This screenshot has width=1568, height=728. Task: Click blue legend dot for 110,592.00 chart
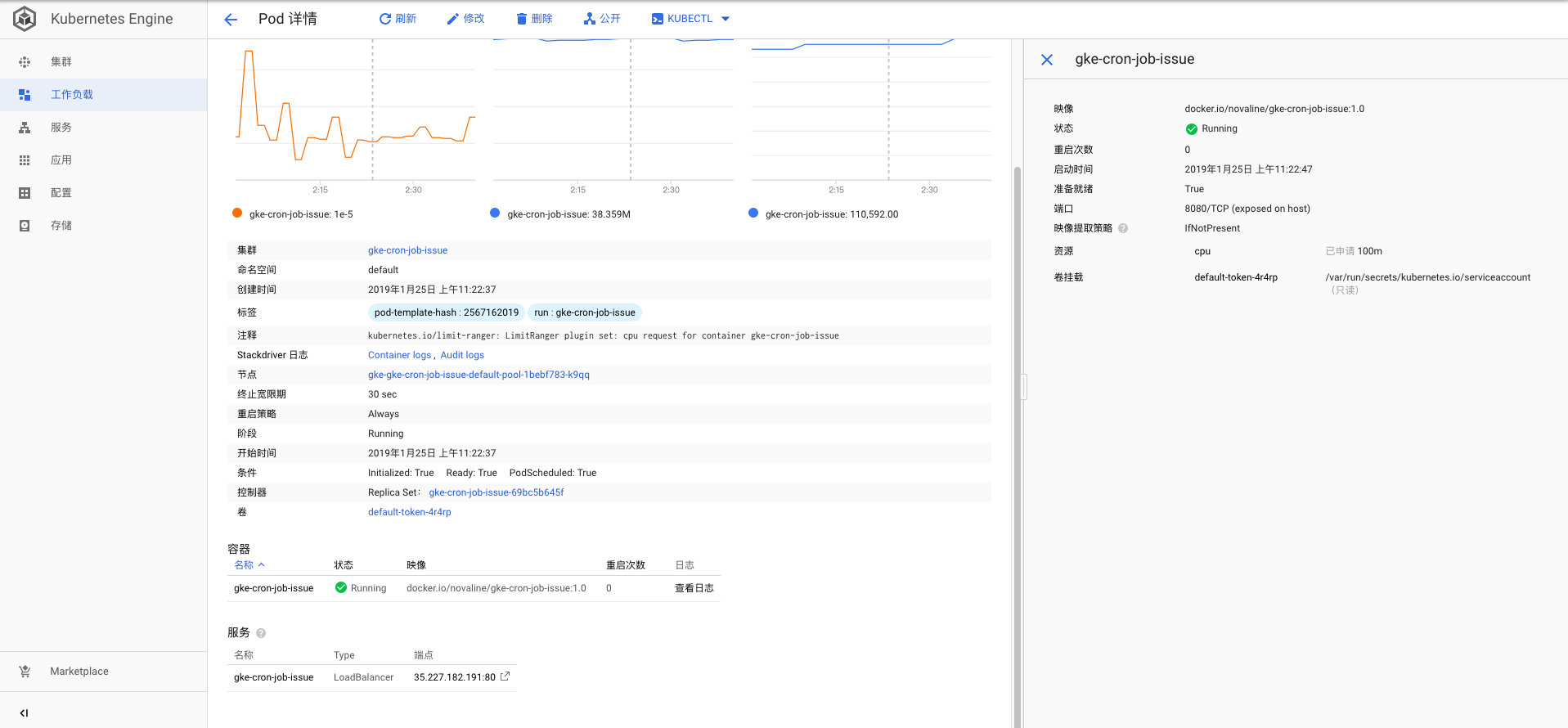pos(753,213)
